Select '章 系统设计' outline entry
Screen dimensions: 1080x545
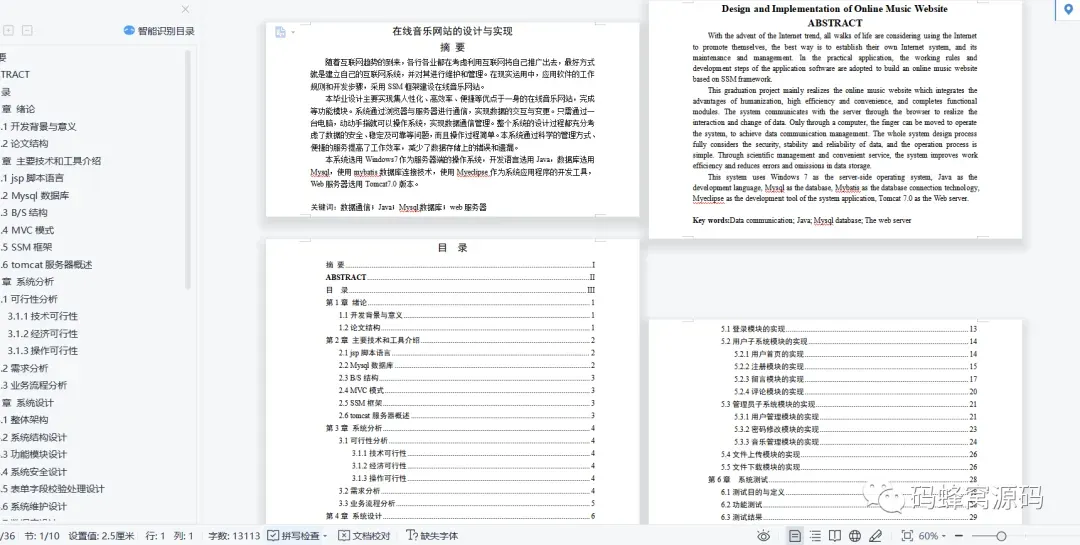[28, 402]
